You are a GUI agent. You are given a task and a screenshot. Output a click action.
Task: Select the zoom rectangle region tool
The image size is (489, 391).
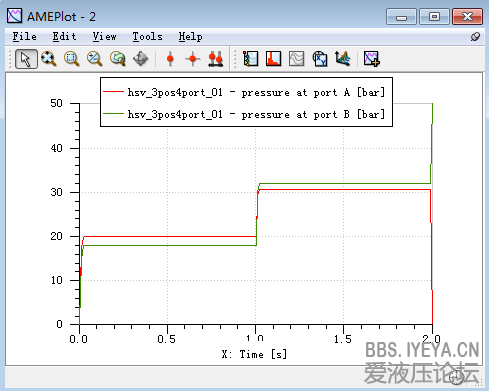tap(71, 59)
